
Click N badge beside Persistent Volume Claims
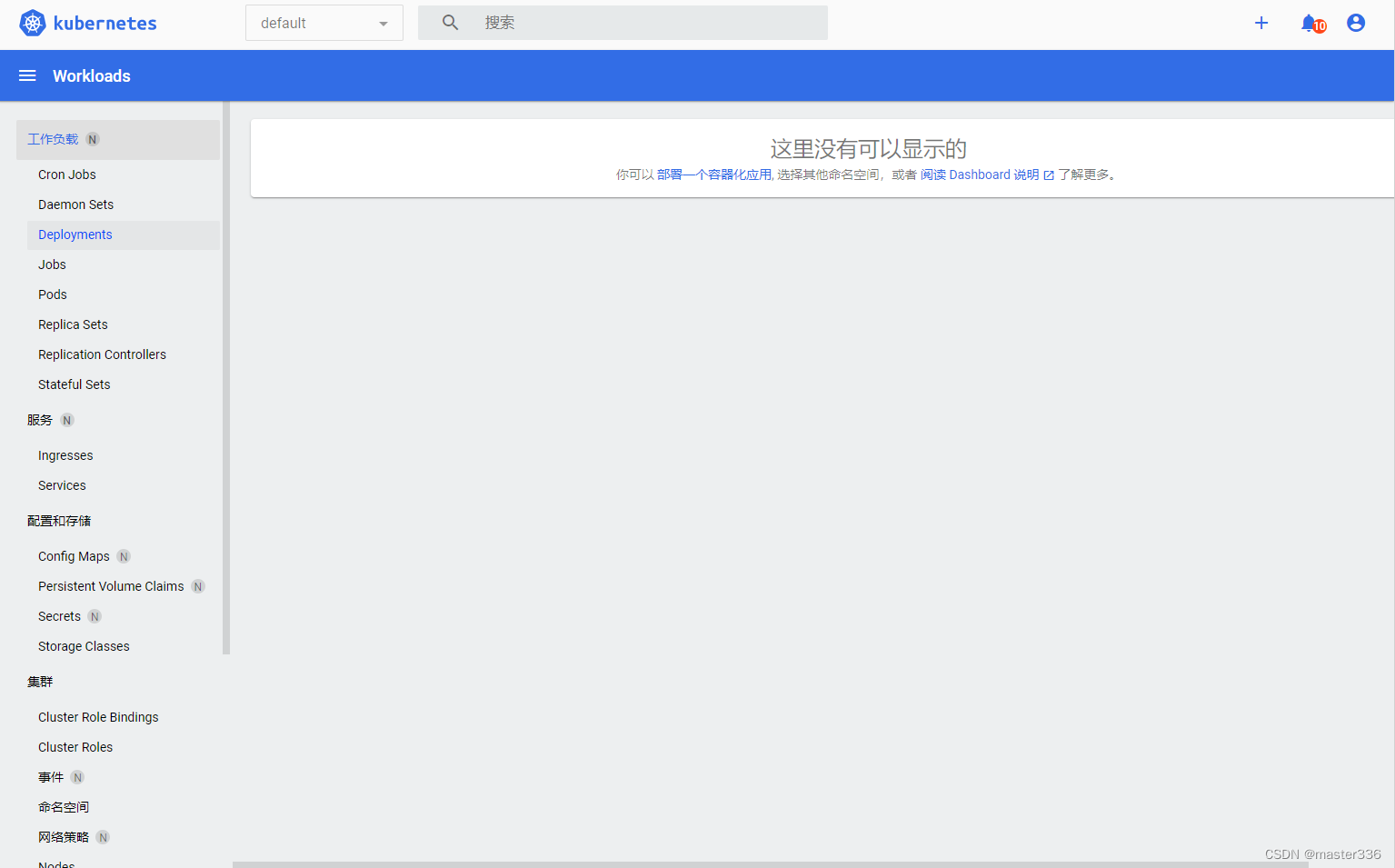coord(198,586)
